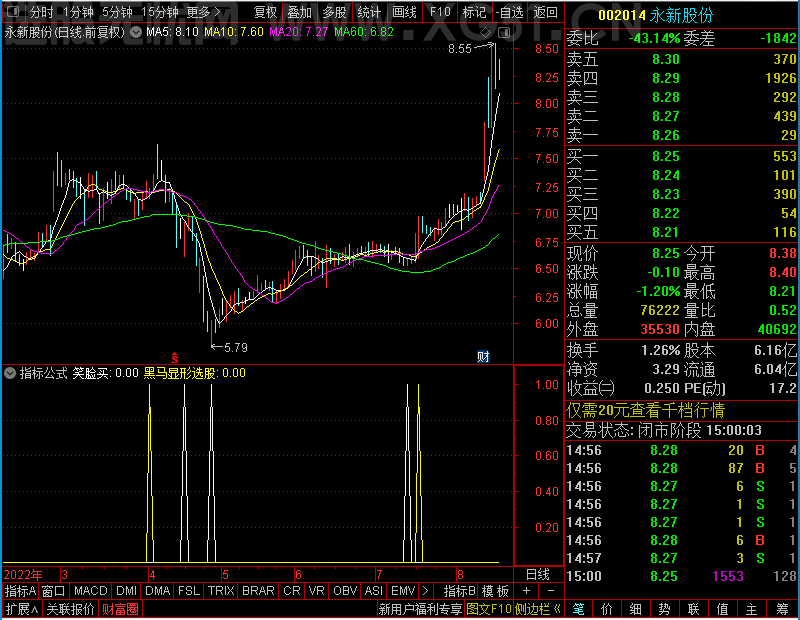Click the diamond icon in chart header

point(486,33)
